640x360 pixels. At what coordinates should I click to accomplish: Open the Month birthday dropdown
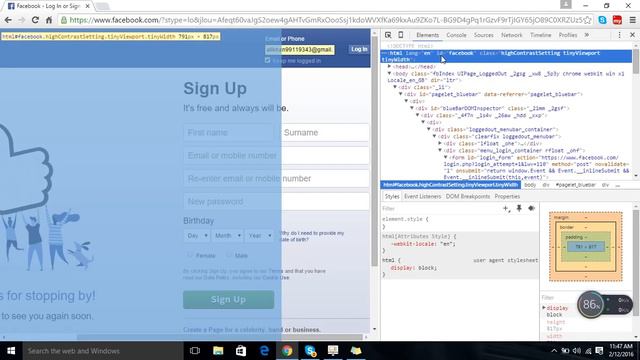coord(227,236)
